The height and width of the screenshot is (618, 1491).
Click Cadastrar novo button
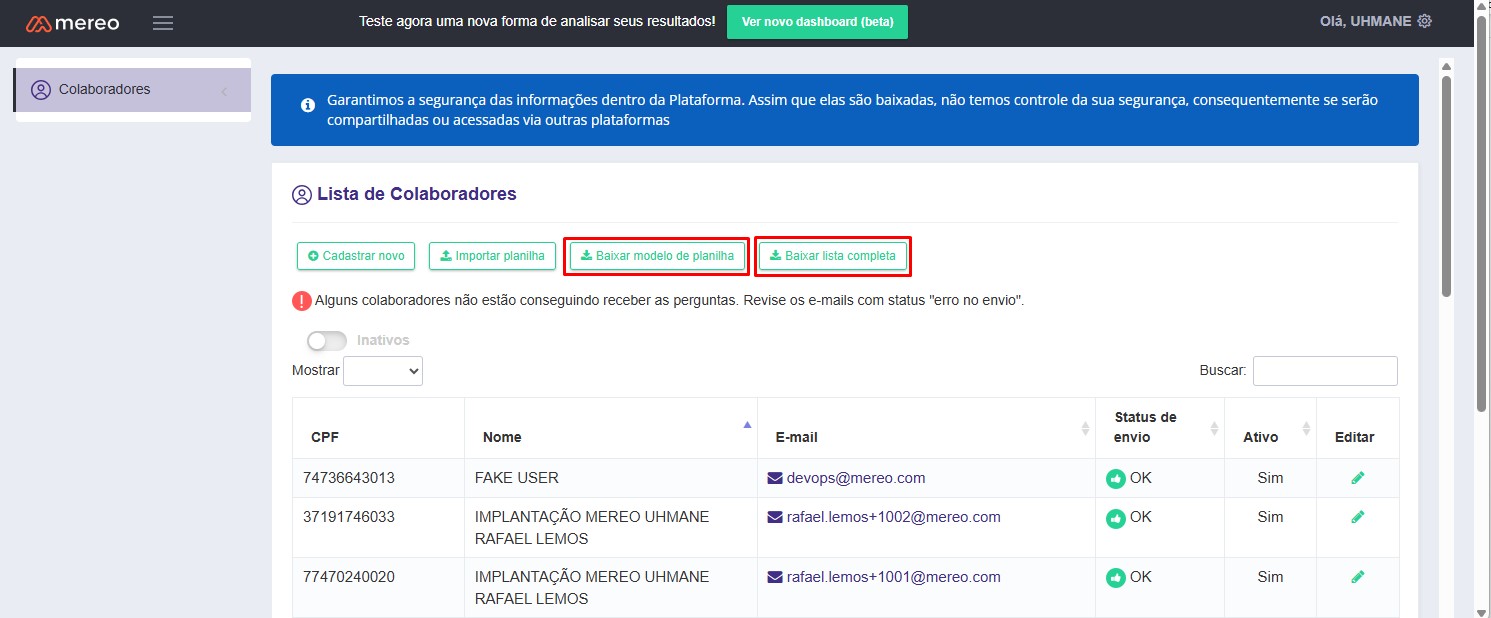click(x=356, y=256)
